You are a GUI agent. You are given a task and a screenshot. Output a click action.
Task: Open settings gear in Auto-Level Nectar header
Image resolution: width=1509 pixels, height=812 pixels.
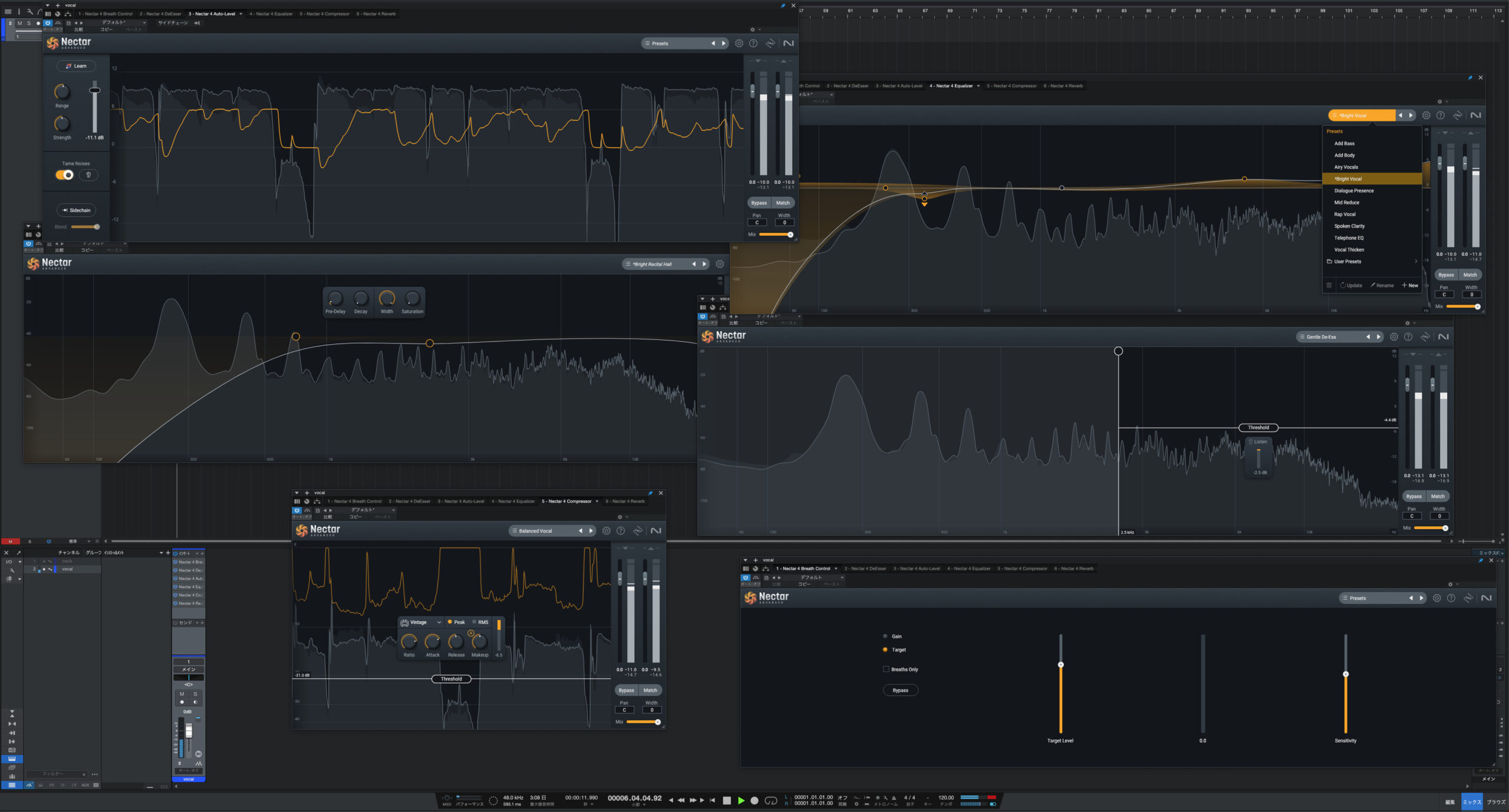point(739,44)
